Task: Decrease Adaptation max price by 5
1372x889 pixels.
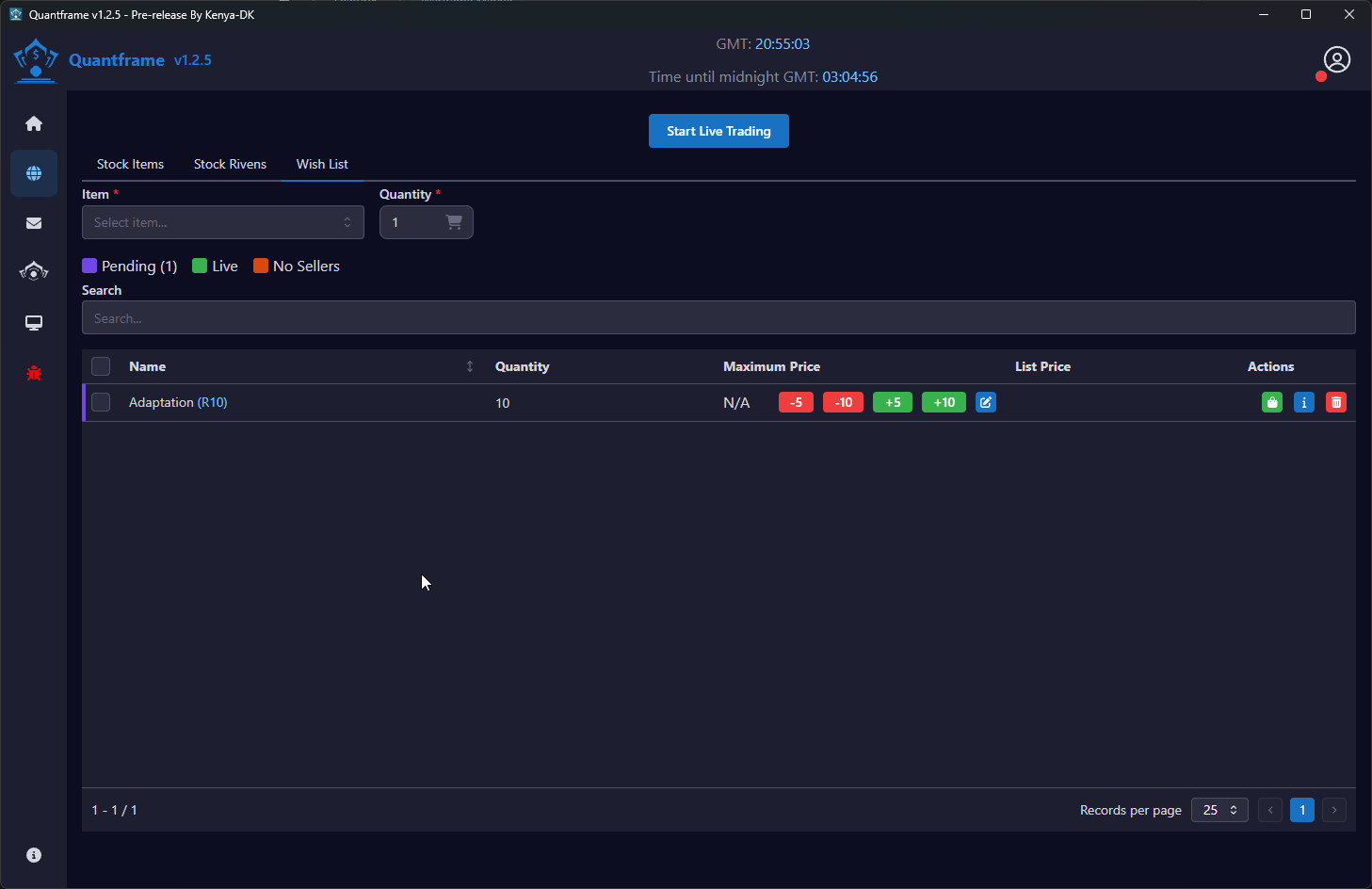Action: (x=797, y=402)
